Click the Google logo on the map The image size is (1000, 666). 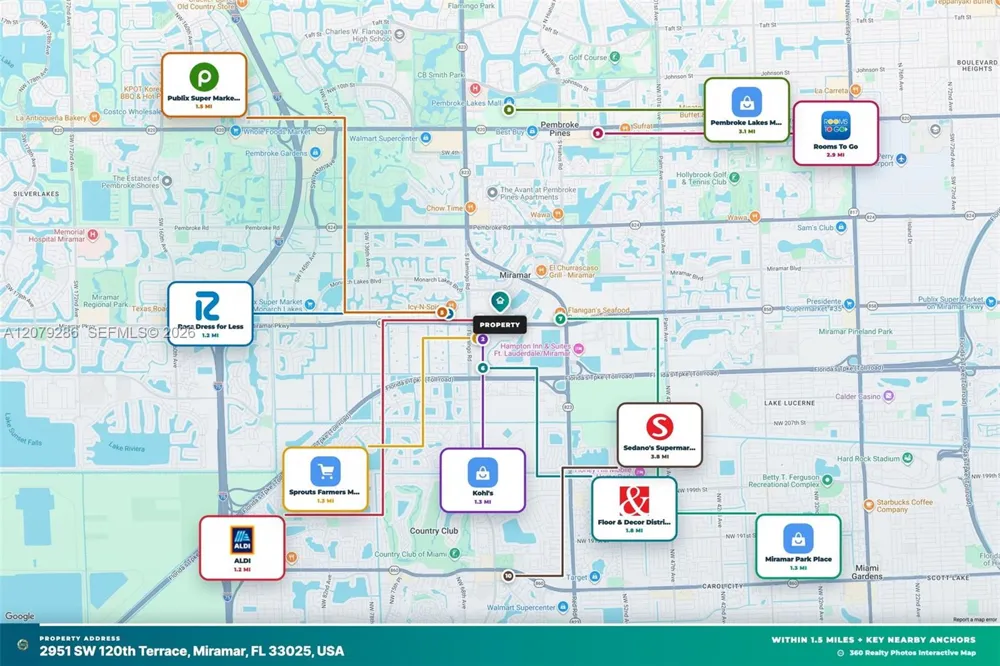tap(20, 616)
